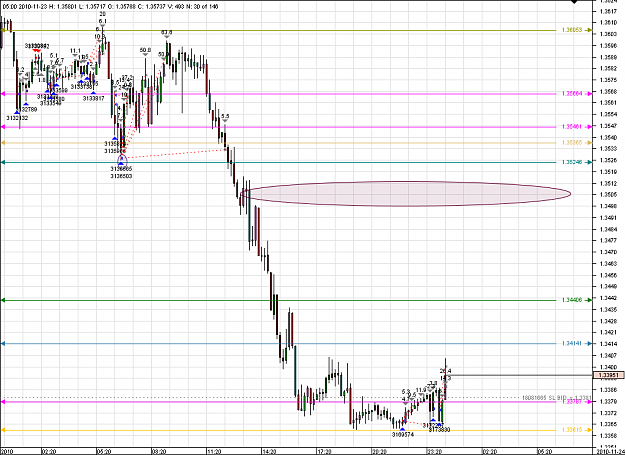This screenshot has height=455, width=625.
Task: Select gray marker labeled 63.8
Action: coord(167,37)
